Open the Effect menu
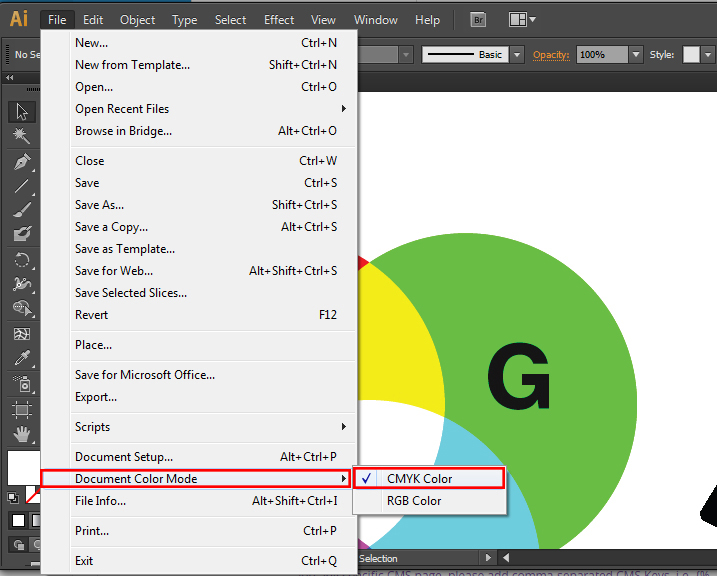This screenshot has height=576, width=717. [279, 20]
